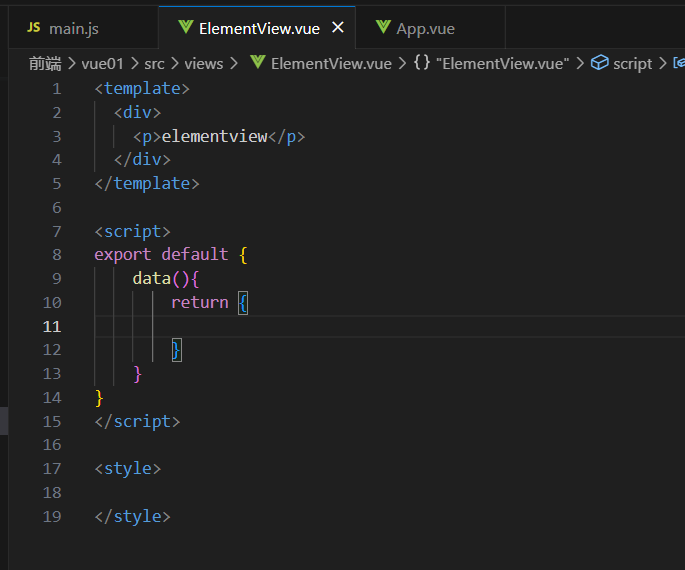Click line number 11 in gutter
Viewport: 685px width, 570px height.
[x=51, y=326]
